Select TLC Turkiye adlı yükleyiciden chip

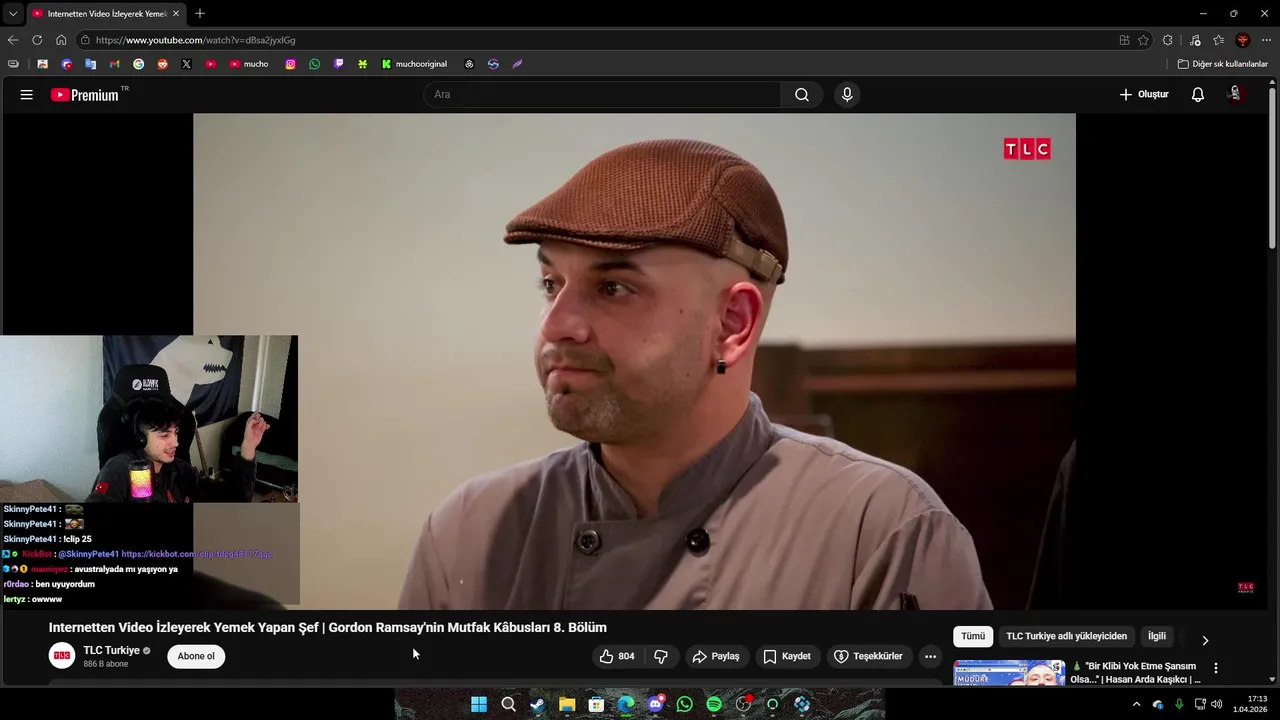pyautogui.click(x=1066, y=636)
